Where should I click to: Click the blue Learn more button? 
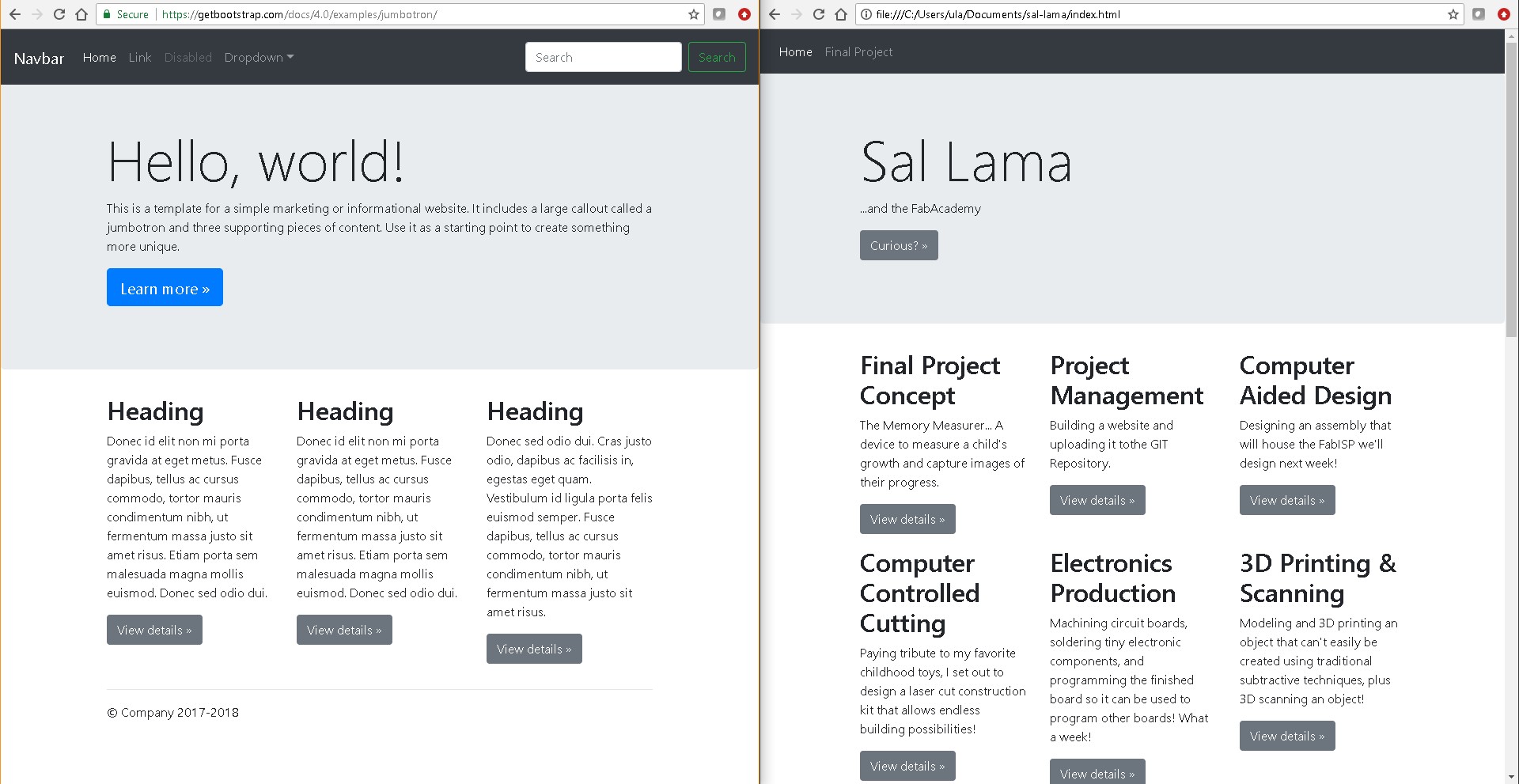point(165,287)
